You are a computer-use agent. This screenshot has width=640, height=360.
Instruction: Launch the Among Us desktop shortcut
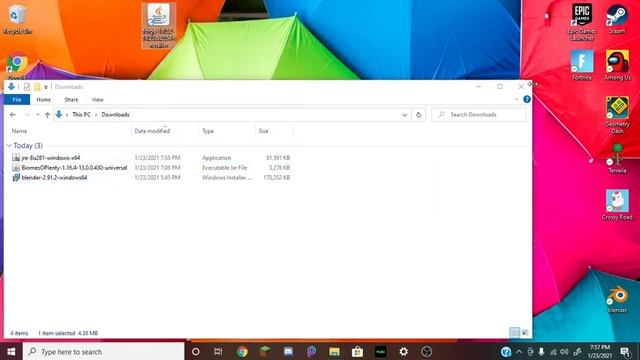point(617,65)
